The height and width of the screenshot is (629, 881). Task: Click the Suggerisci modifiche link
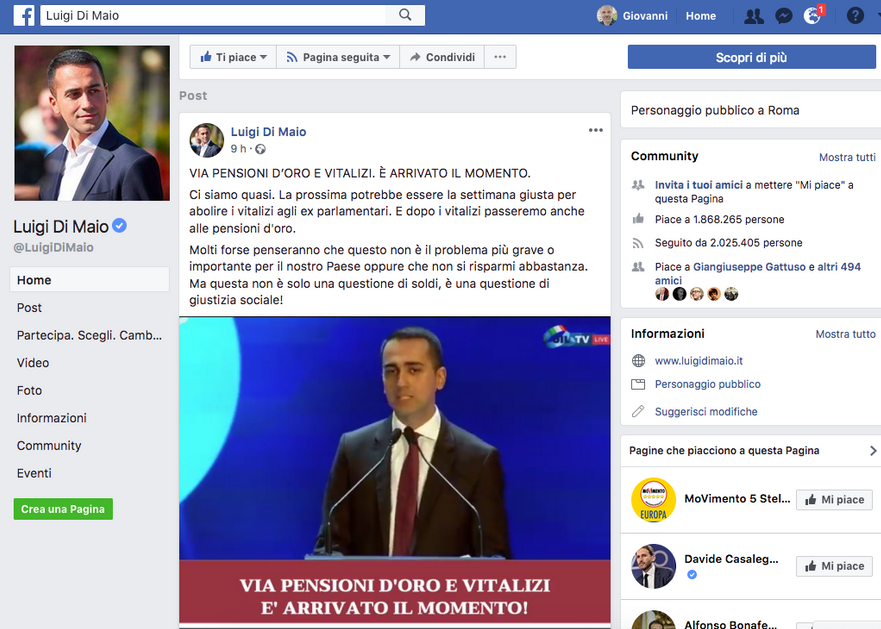pyautogui.click(x=706, y=411)
